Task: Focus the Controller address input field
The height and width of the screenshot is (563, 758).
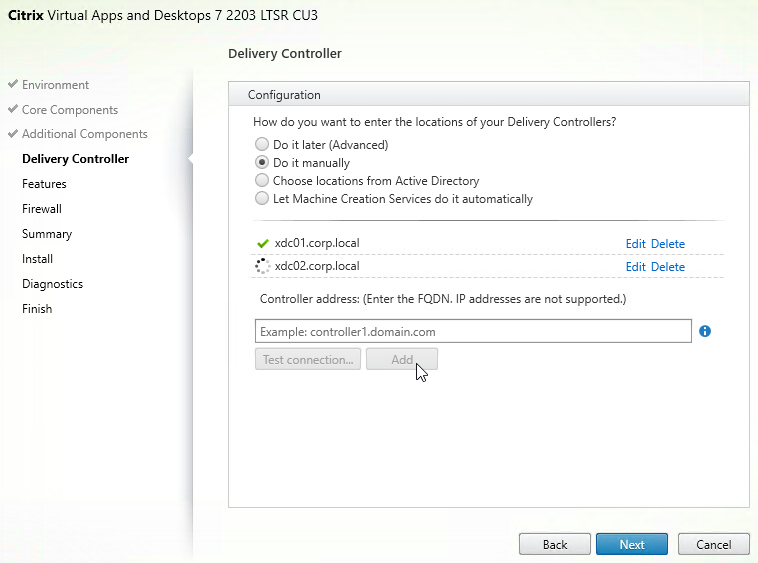Action: click(473, 331)
